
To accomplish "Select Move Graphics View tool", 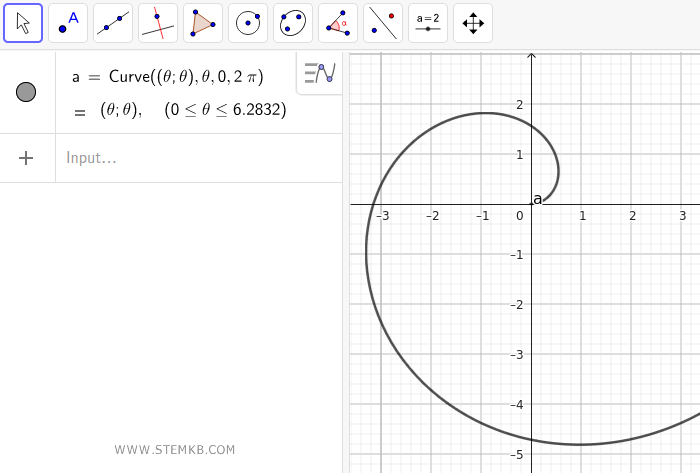I will point(473,23).
